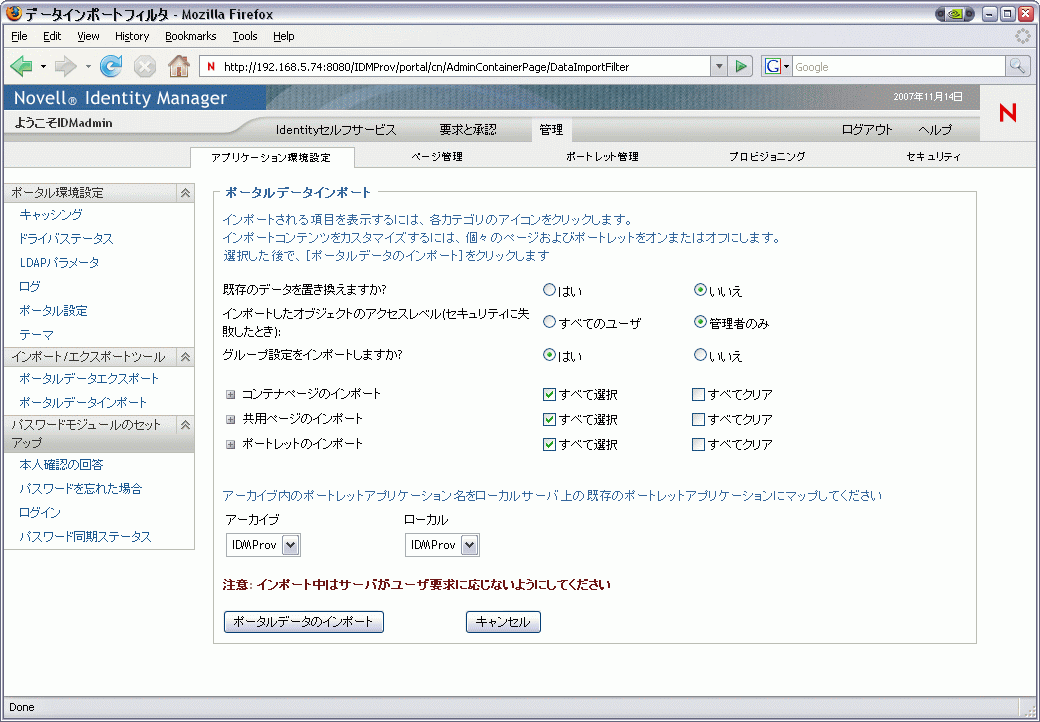Open the アーカイブ IDMProv dropdown
1040x722 pixels.
point(263,545)
